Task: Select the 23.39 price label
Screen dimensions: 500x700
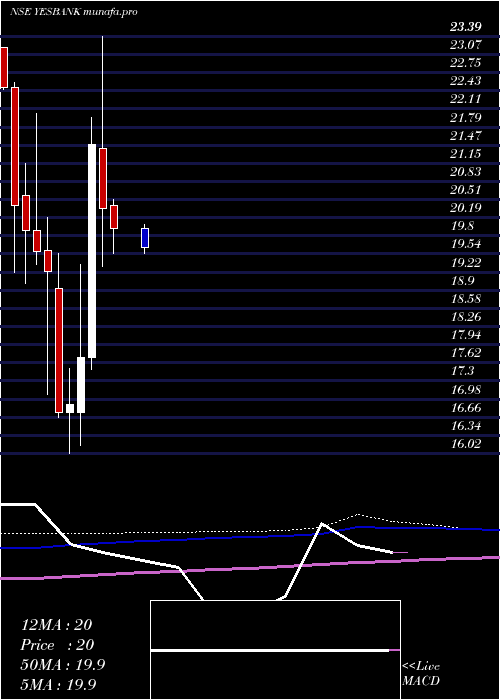Action: pyautogui.click(x=466, y=27)
